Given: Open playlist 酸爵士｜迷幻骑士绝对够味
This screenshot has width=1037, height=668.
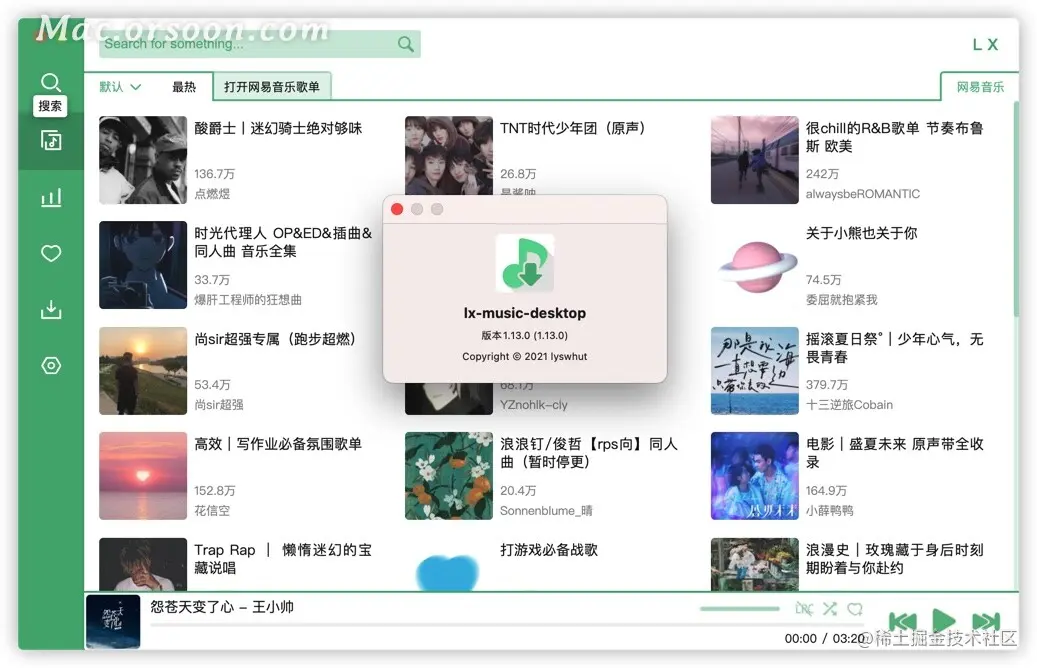Looking at the screenshot, I should point(278,128).
